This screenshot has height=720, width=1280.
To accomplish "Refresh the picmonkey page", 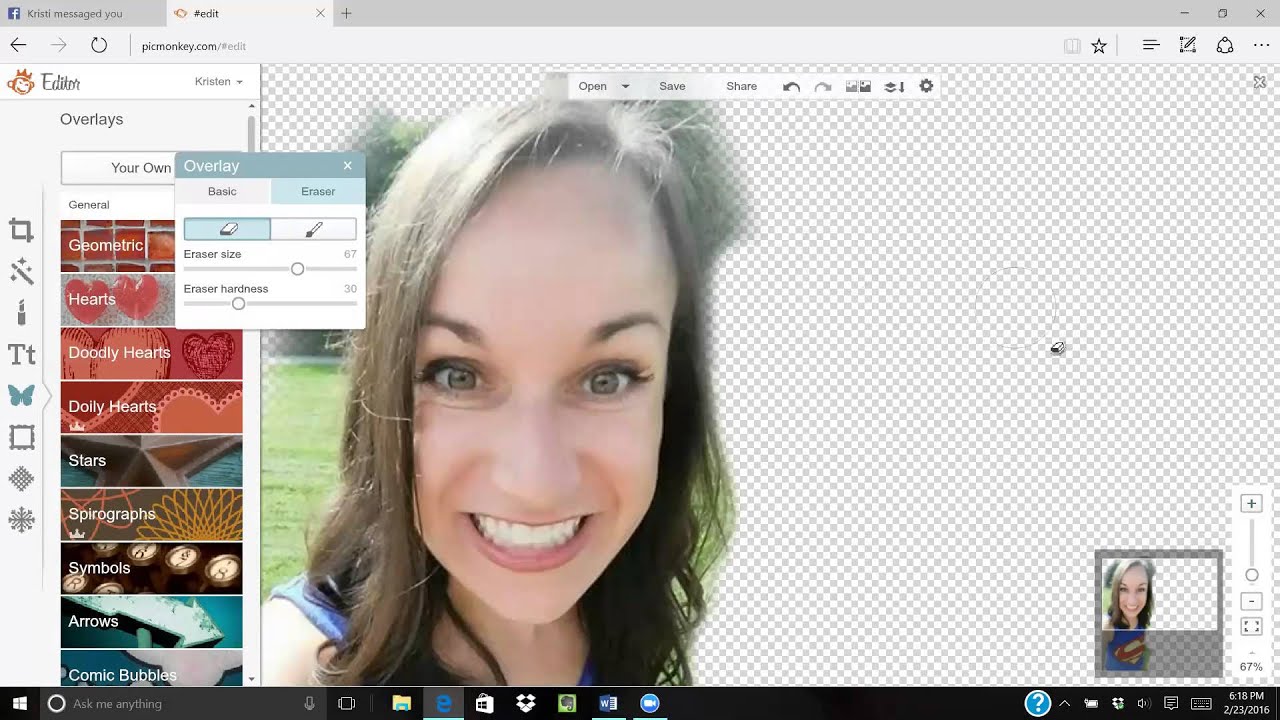I will 99,45.
